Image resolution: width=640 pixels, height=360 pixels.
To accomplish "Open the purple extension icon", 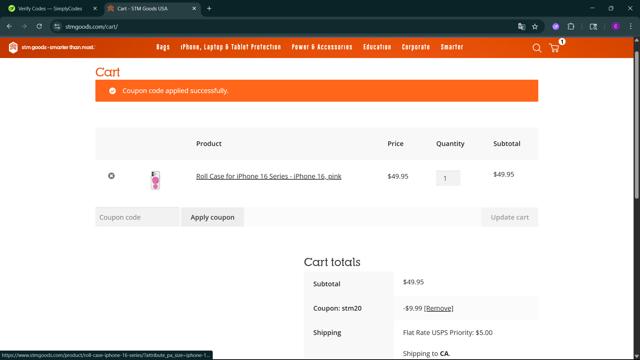I will (556, 27).
